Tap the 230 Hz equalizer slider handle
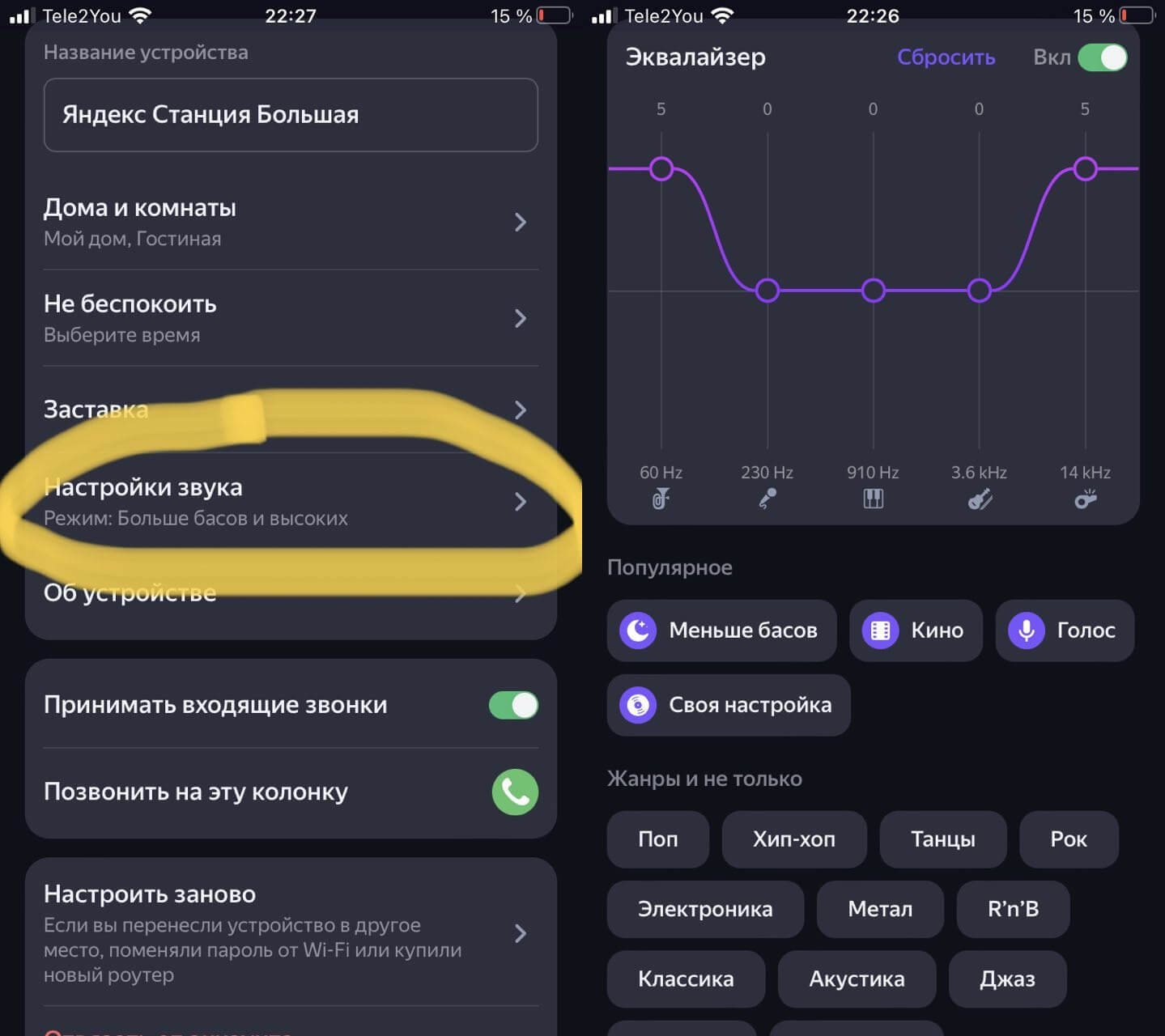Image resolution: width=1165 pixels, height=1036 pixels. (x=767, y=291)
